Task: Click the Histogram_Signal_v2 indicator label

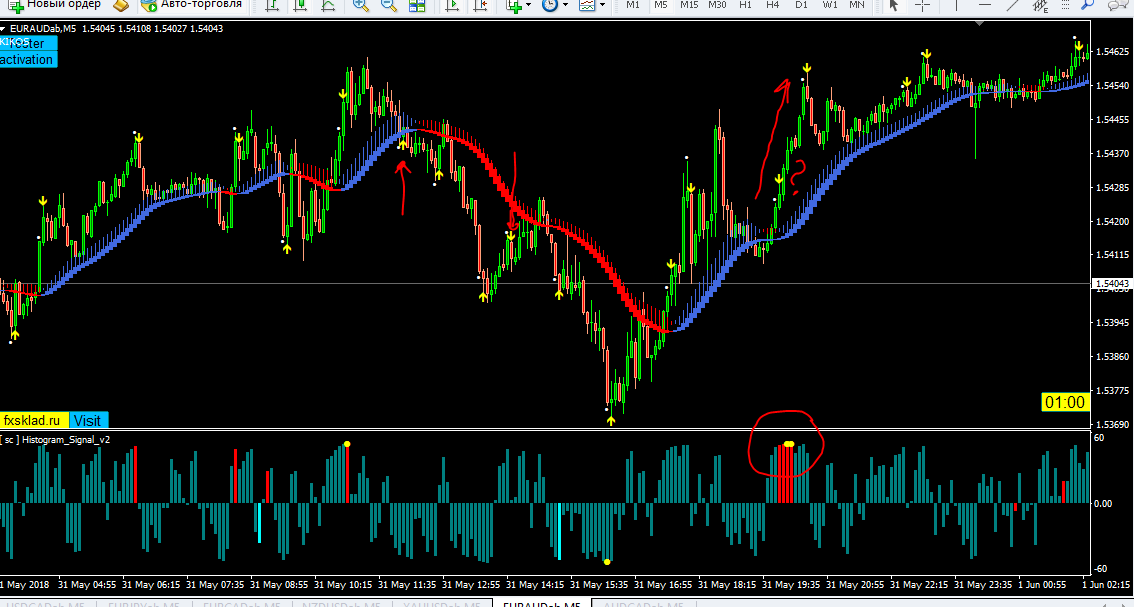Action: (66, 439)
